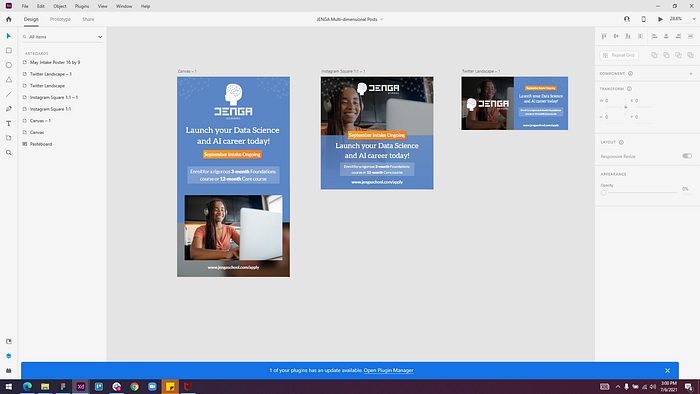Apply Intersect boolean operation
This screenshot has width=700, height=394.
(x=678, y=55)
